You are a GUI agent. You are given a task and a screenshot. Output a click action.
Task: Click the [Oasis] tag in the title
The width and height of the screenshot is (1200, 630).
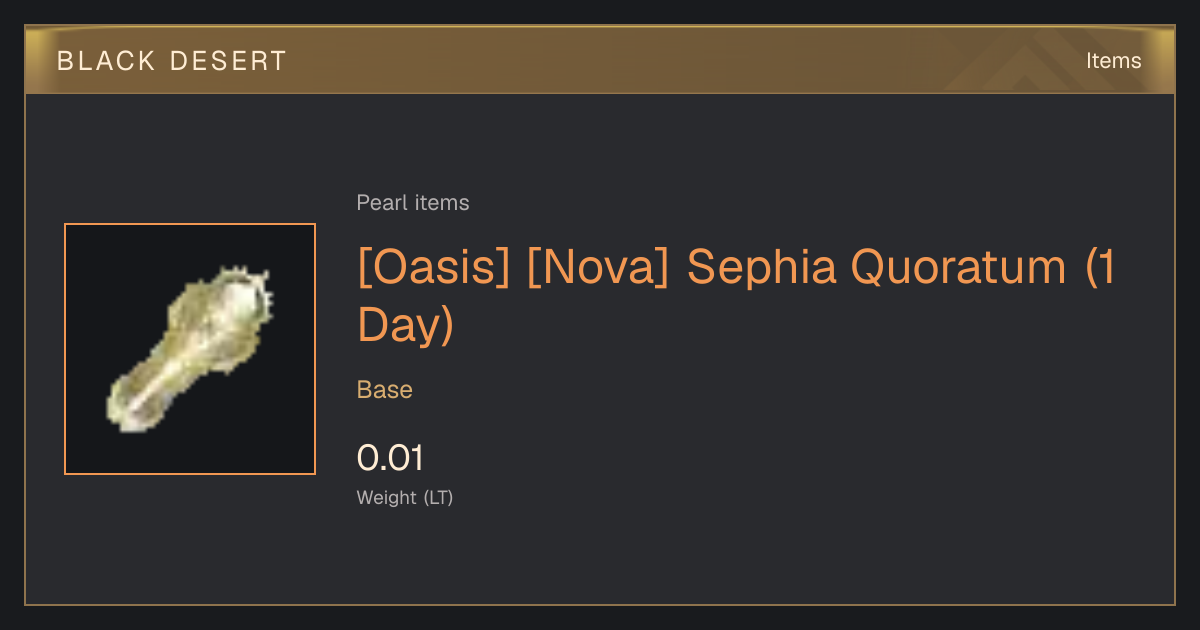(x=433, y=269)
